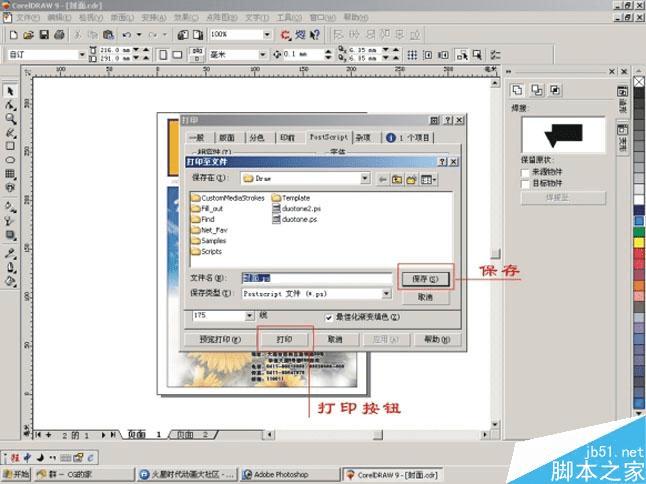Uncheck 最佳化渐变填色 checkbox
The width and height of the screenshot is (646, 484).
(x=329, y=318)
